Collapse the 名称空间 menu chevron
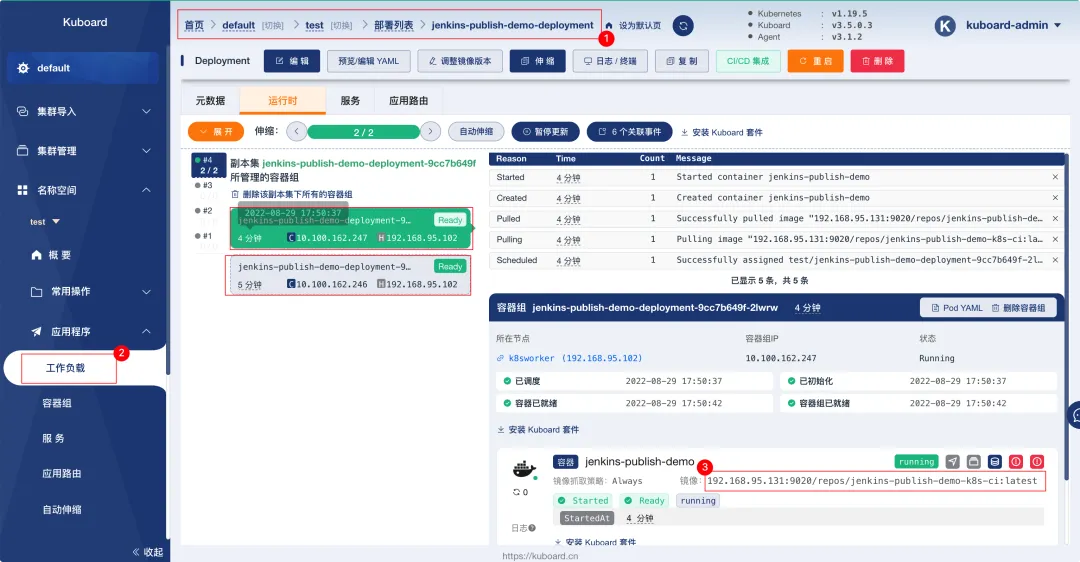Image resolution: width=1080 pixels, height=562 pixels. [x=146, y=189]
